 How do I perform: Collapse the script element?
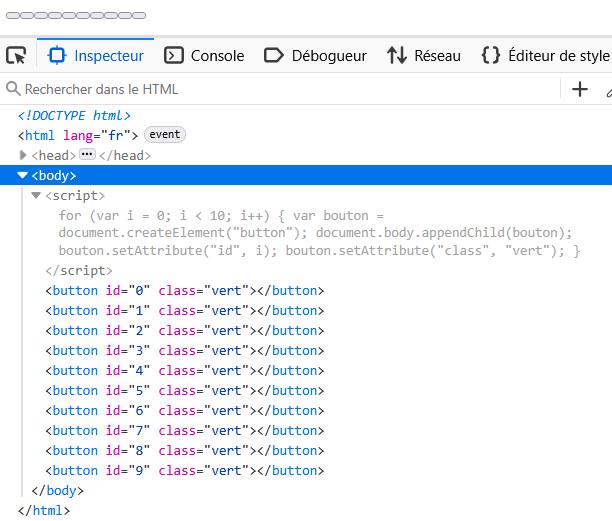pos(36,195)
